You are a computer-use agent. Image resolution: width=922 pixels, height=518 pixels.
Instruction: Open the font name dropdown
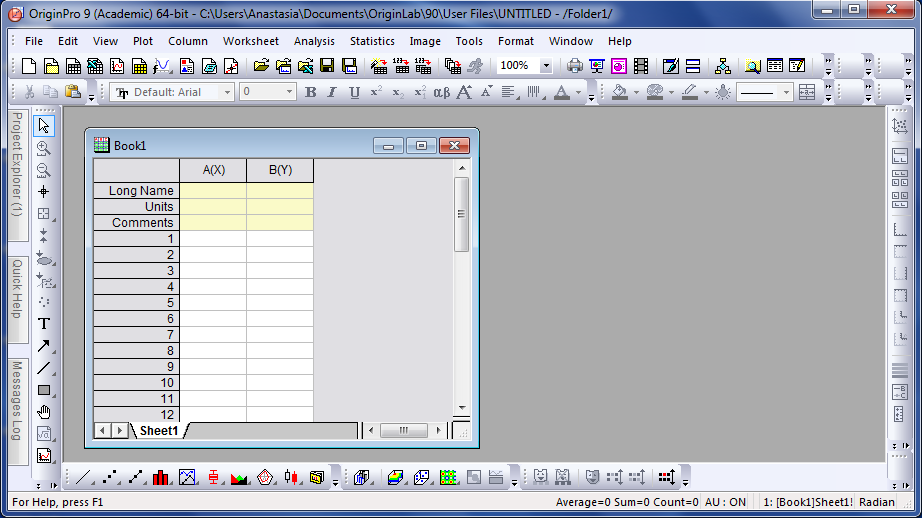(227, 92)
